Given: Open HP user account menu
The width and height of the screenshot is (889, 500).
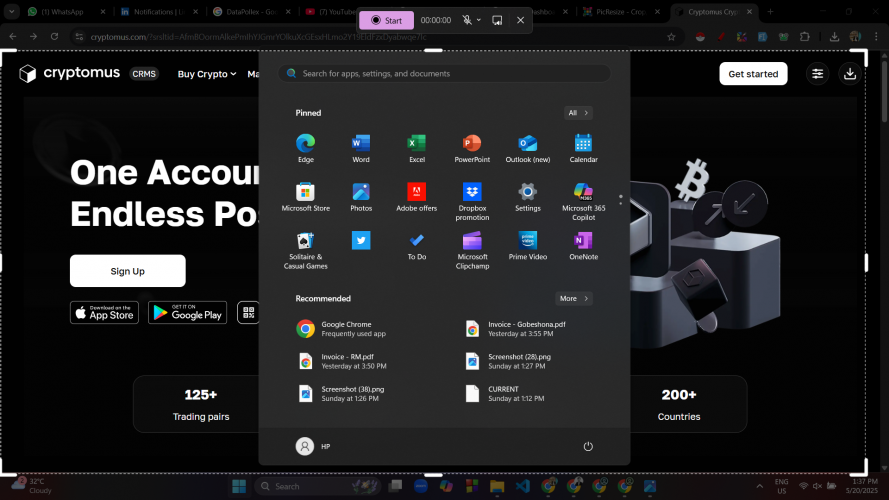Looking at the screenshot, I should point(313,447).
